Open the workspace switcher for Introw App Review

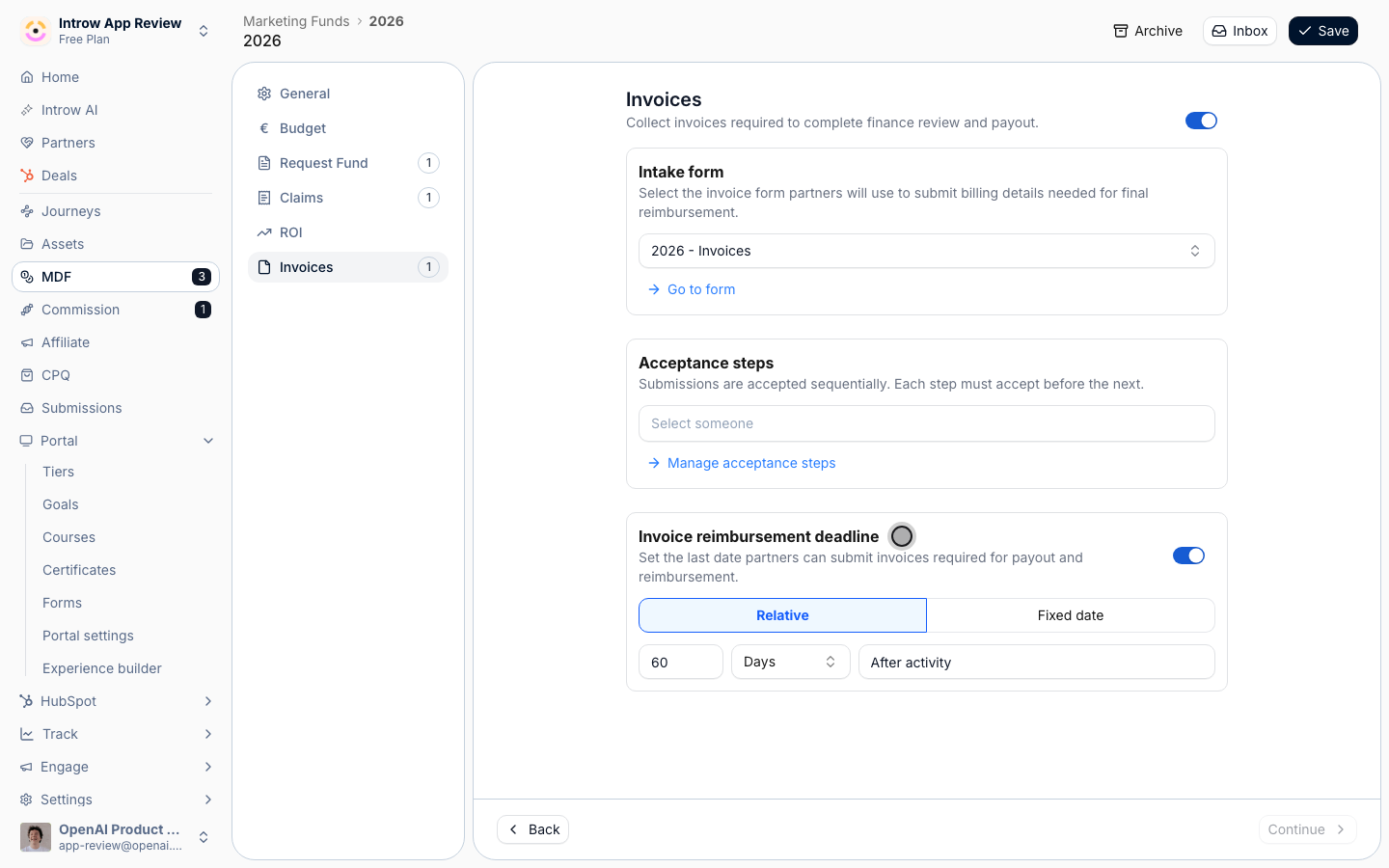(x=204, y=31)
